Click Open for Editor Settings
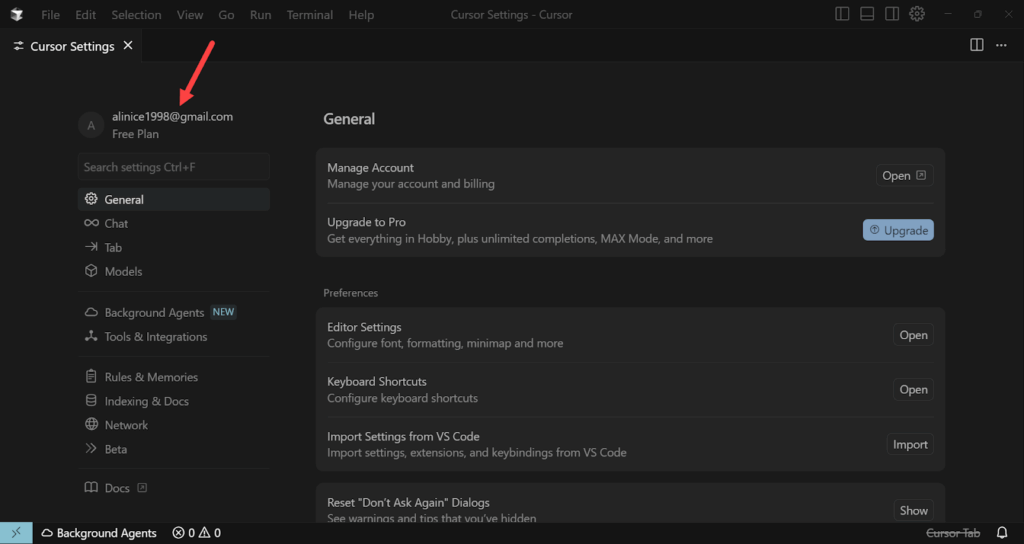 tap(913, 334)
